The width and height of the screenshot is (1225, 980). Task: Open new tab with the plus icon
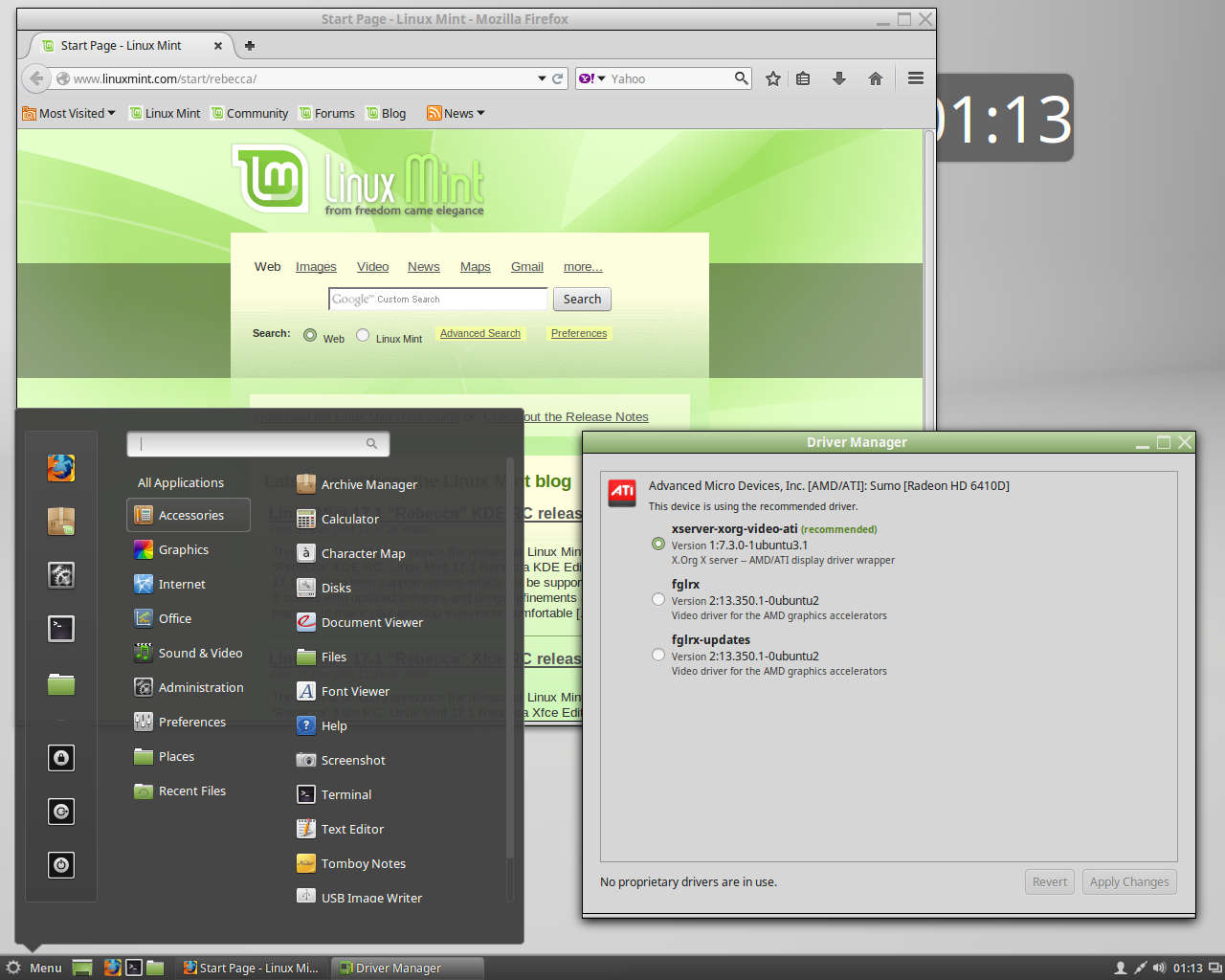[x=250, y=45]
